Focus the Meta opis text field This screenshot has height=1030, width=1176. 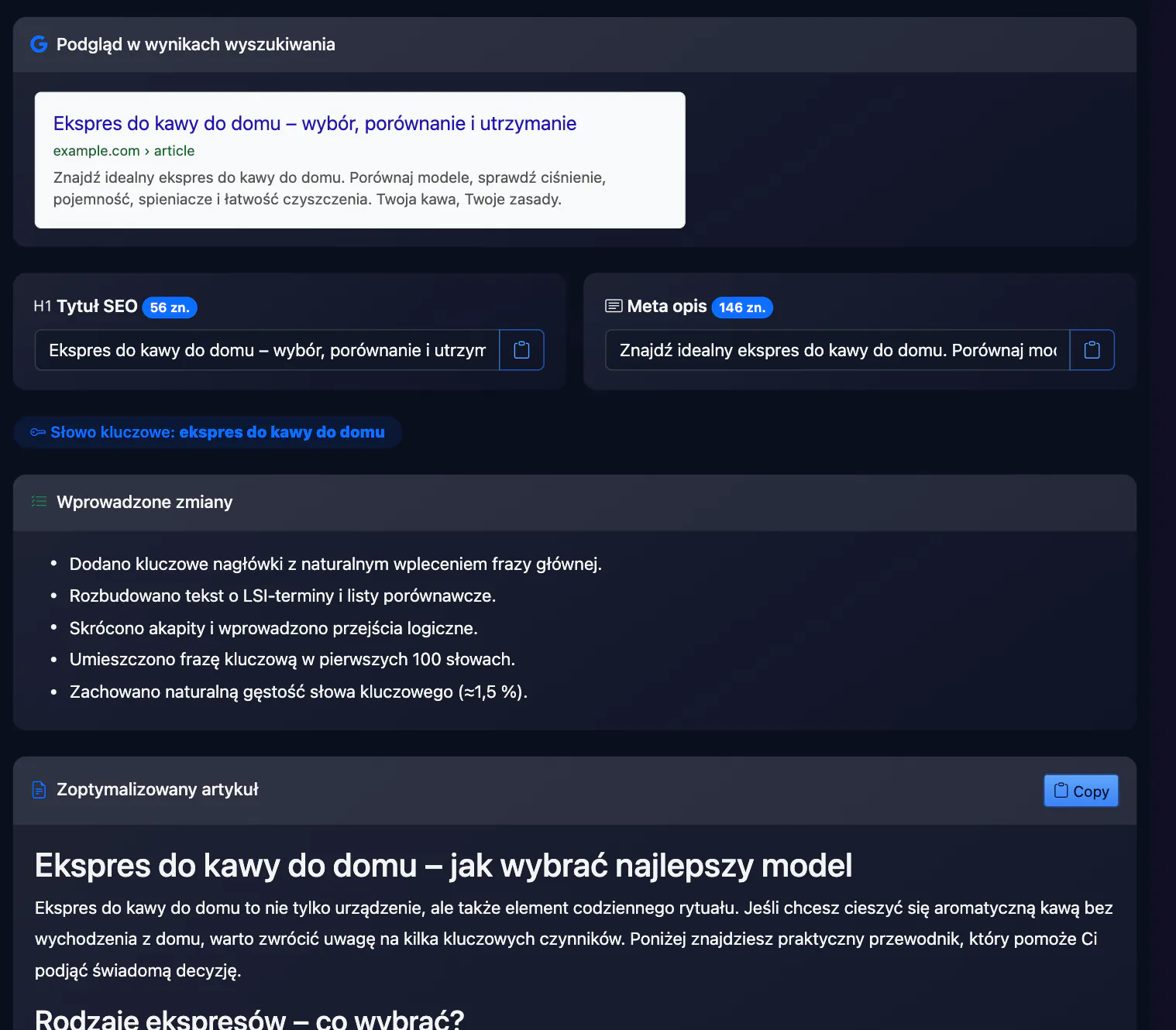click(x=837, y=350)
